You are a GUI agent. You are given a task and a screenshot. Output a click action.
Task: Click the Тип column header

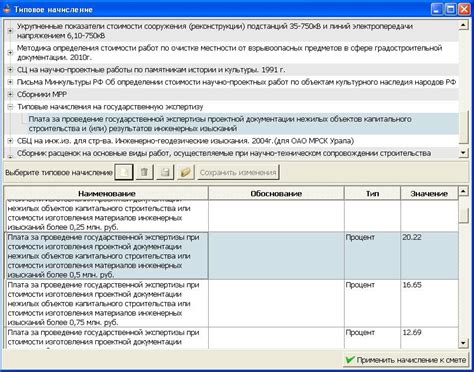tap(372, 193)
